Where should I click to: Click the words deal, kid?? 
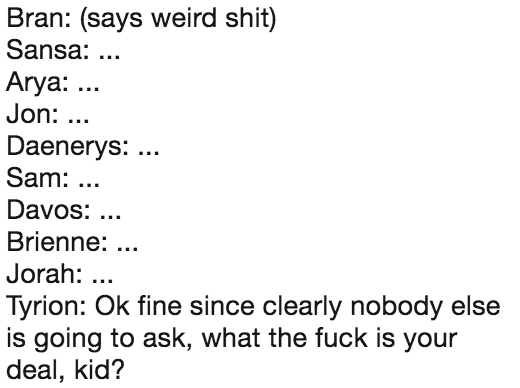point(65,370)
